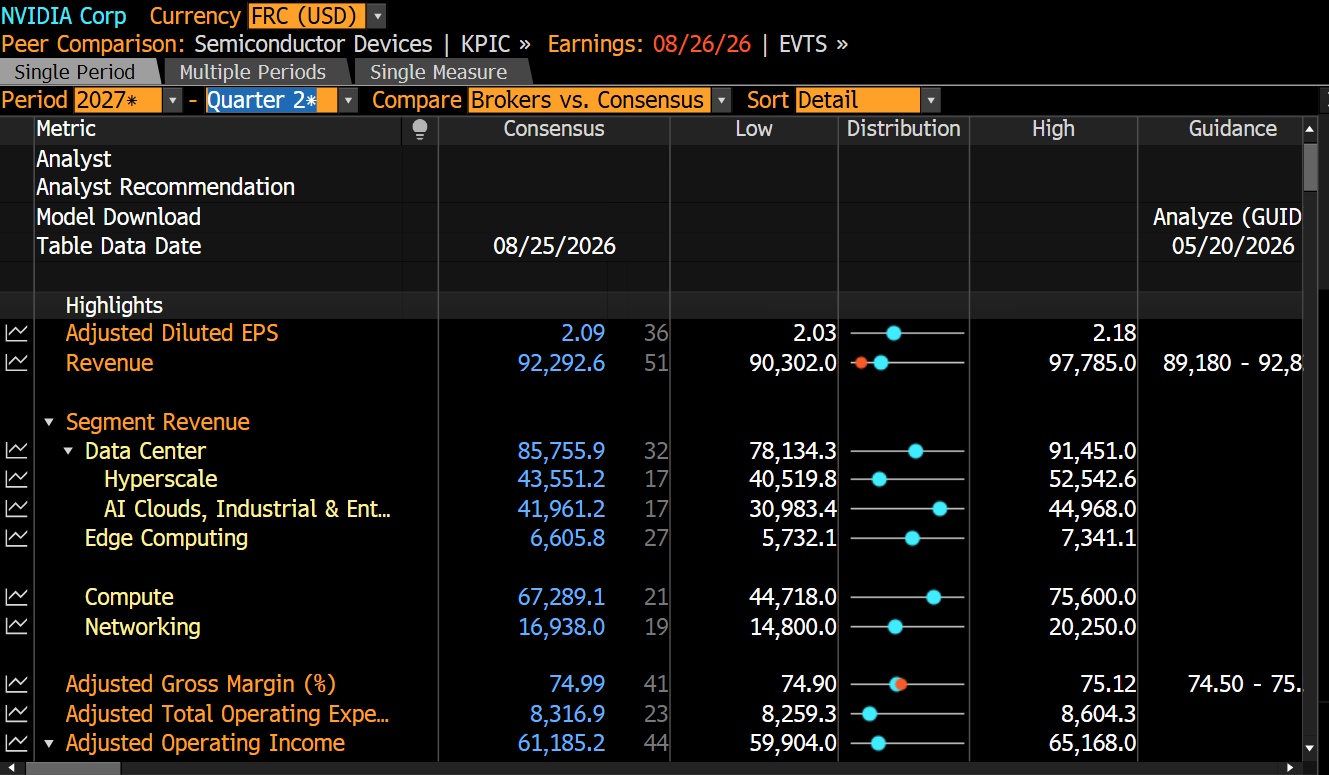This screenshot has width=1329, height=775.
Task: Select the Edge Computing row label
Action: (166, 538)
